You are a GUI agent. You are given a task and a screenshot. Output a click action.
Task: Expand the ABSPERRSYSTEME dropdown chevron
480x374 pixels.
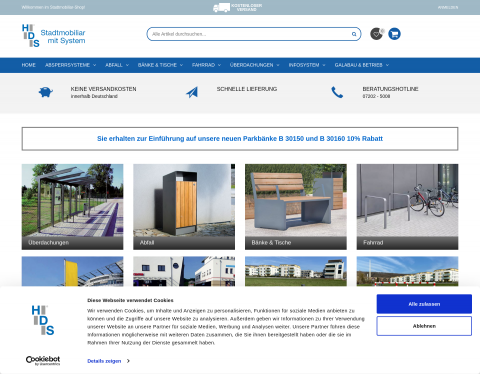(x=95, y=65)
